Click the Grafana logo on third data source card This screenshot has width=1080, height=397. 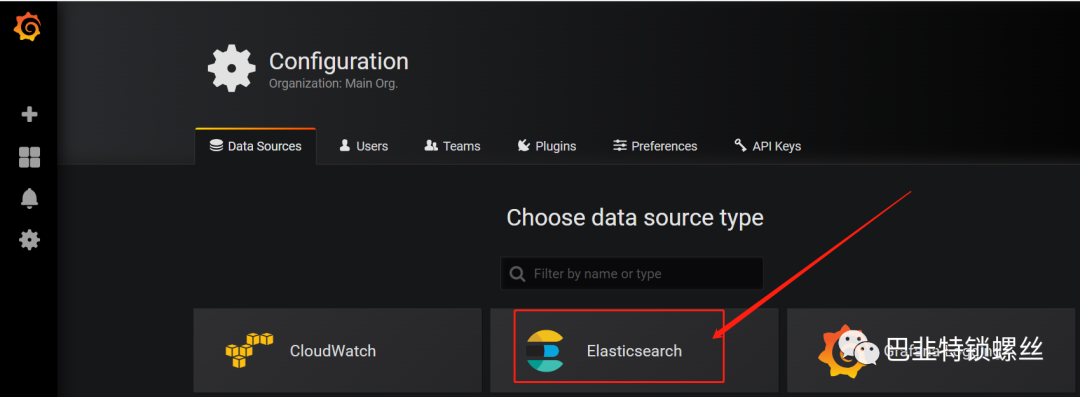[x=842, y=351]
